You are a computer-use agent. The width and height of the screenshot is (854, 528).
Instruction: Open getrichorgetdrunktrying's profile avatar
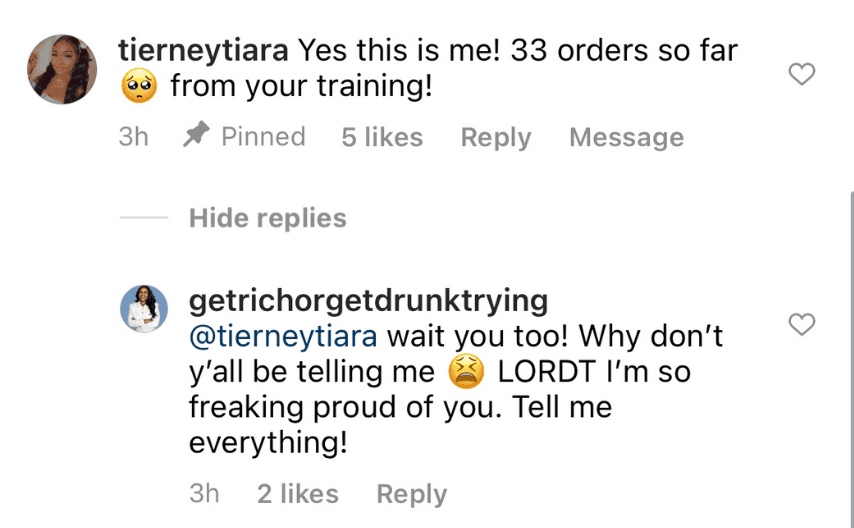click(144, 309)
